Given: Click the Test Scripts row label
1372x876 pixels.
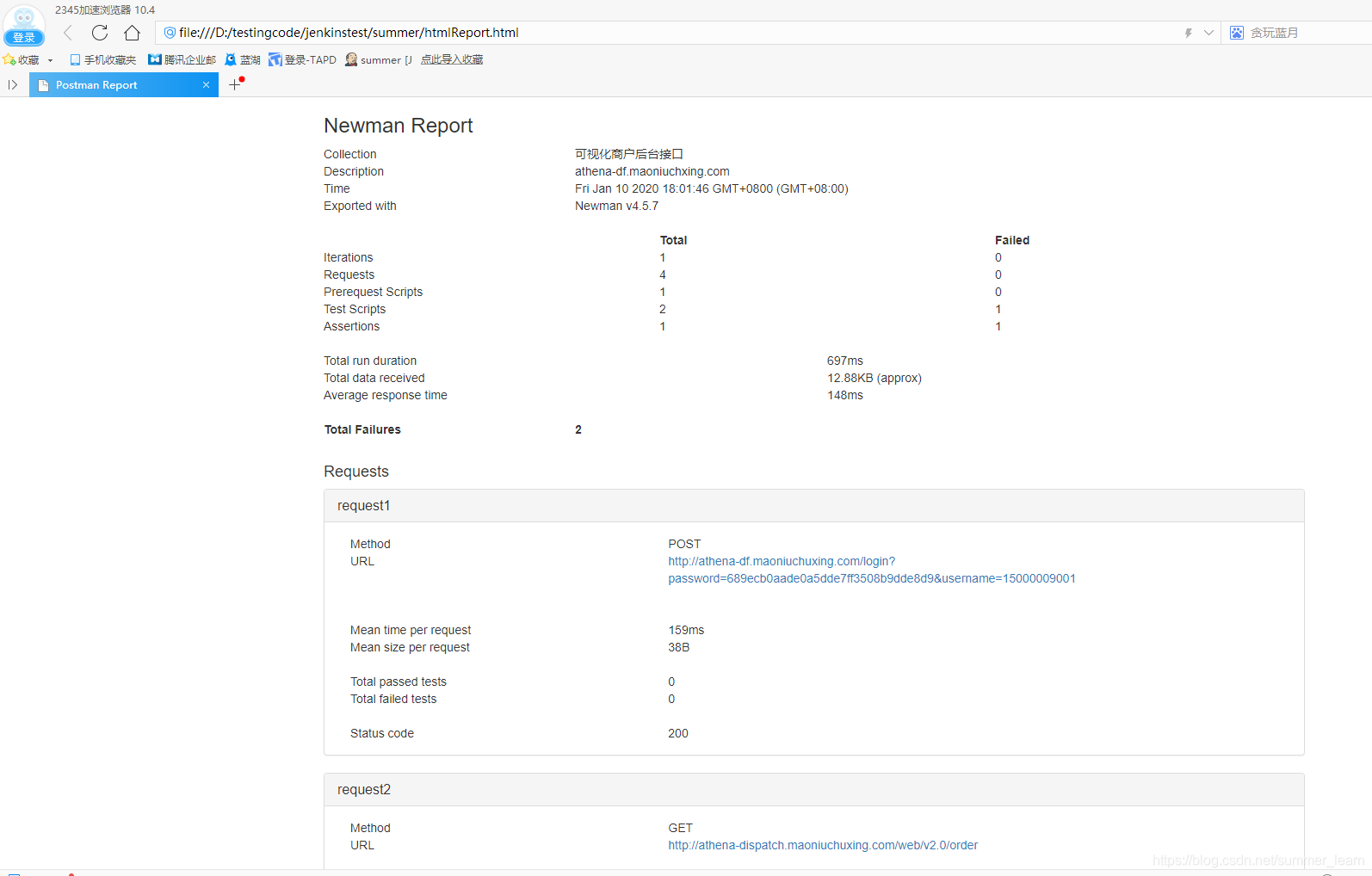Looking at the screenshot, I should 355,309.
